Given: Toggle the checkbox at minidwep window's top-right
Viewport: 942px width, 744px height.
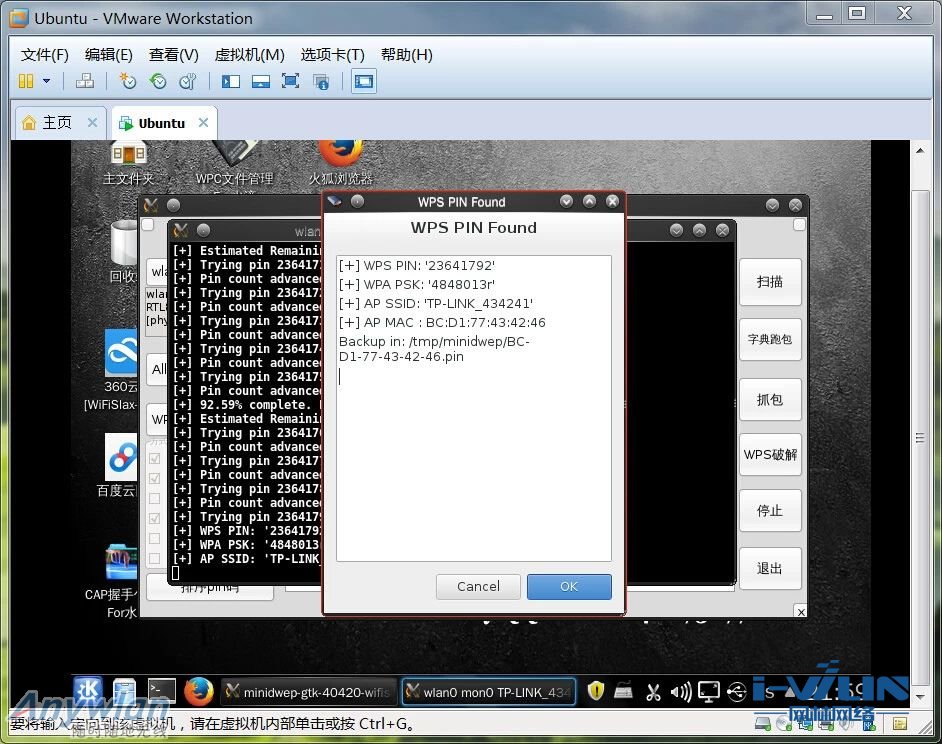Looking at the screenshot, I should pyautogui.click(x=799, y=225).
